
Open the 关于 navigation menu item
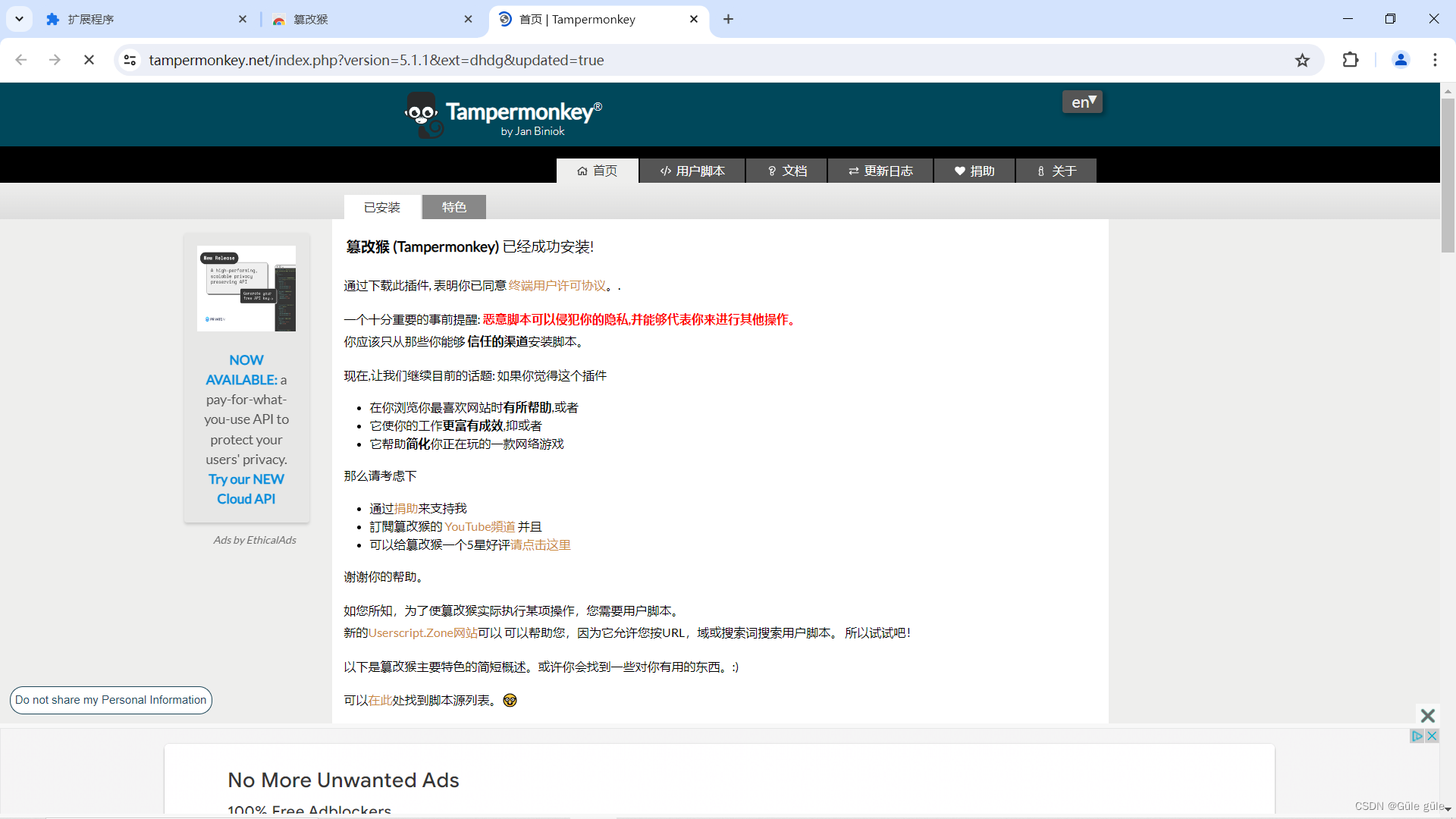click(x=1056, y=171)
